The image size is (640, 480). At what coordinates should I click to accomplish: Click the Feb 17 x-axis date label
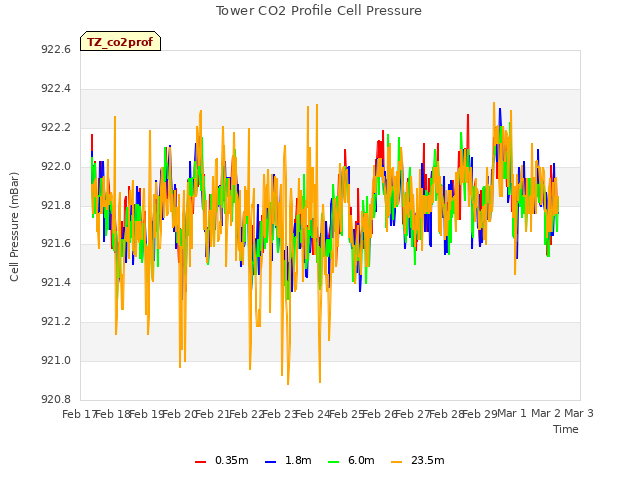(x=79, y=414)
